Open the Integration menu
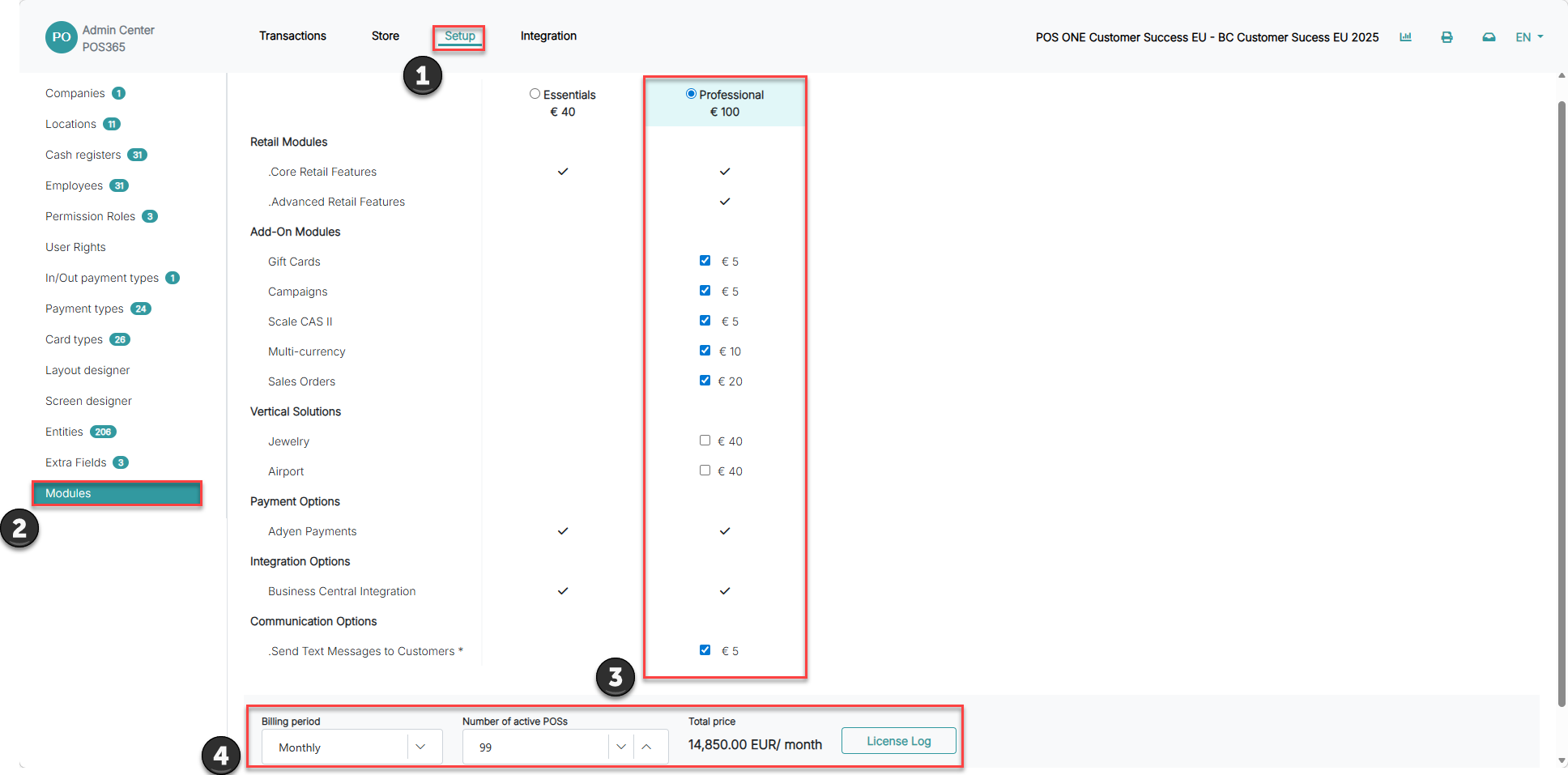The image size is (1568, 775). click(x=548, y=36)
